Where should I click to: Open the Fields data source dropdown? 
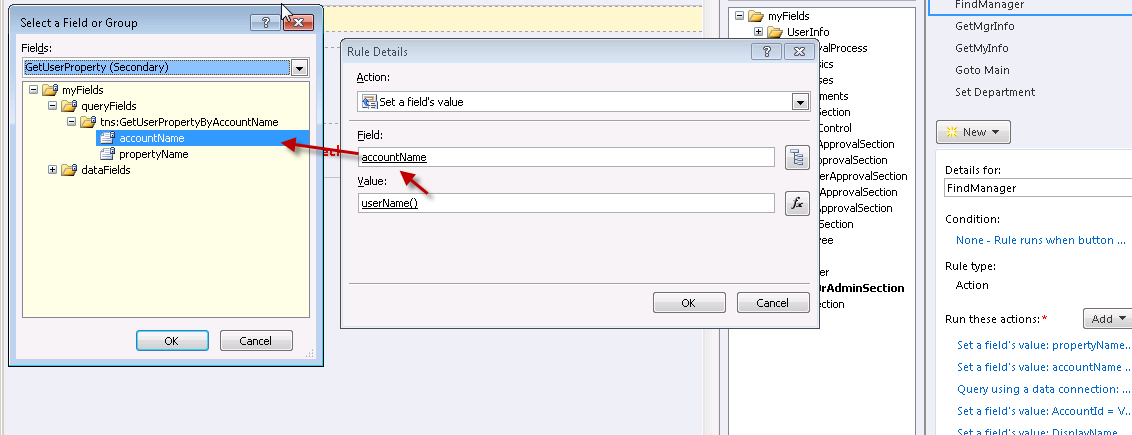(x=299, y=68)
